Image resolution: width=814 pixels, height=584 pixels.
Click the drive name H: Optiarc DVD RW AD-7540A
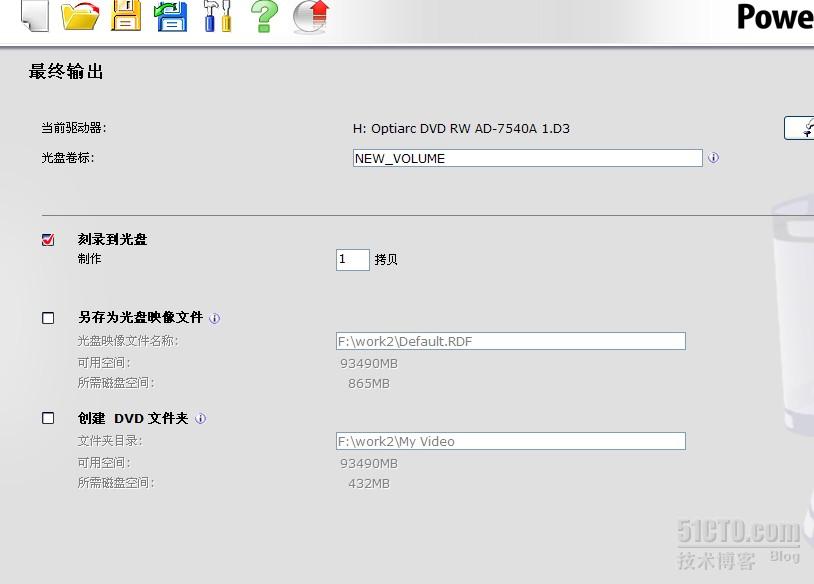pos(461,129)
